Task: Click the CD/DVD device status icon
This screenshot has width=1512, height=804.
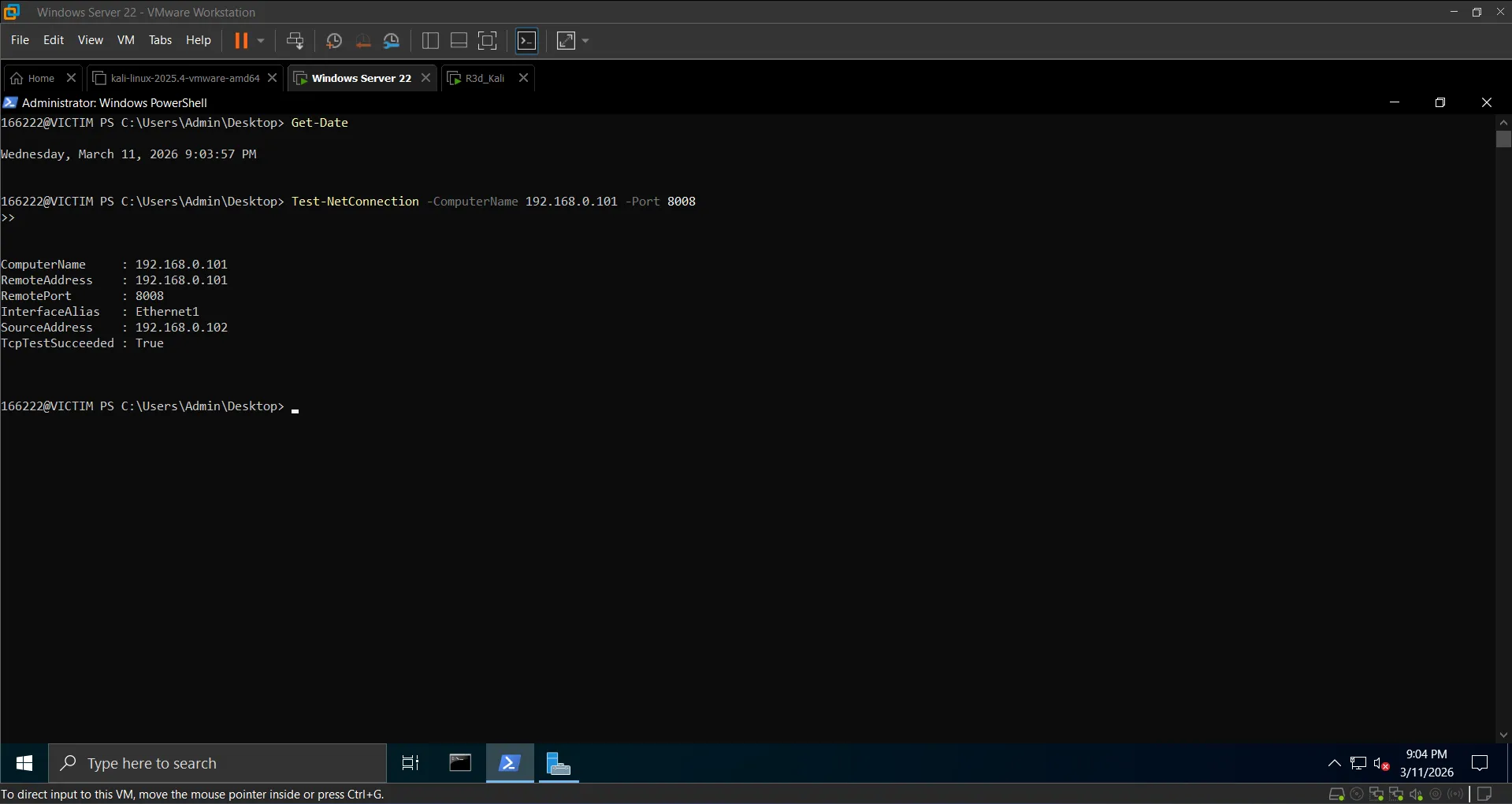Action: point(1357,794)
